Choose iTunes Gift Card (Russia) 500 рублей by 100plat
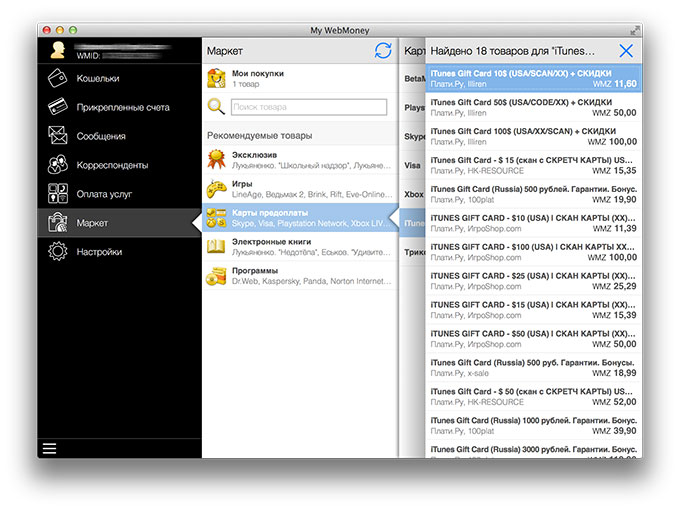Image resolution: width=680 pixels, height=510 pixels. point(533,194)
